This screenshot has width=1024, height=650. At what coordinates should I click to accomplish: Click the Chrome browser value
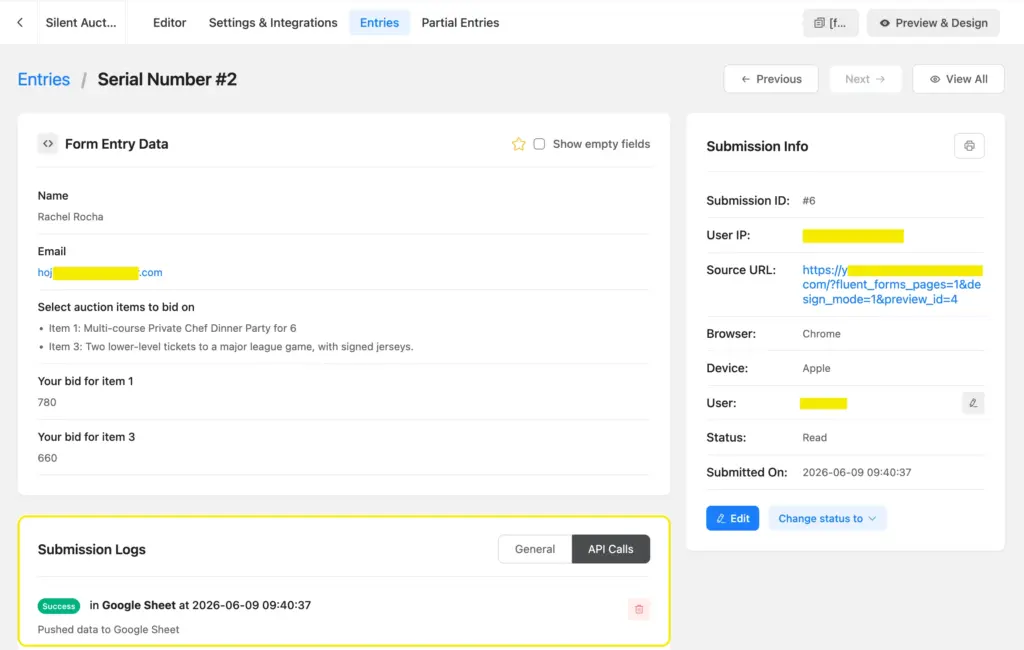tap(822, 334)
